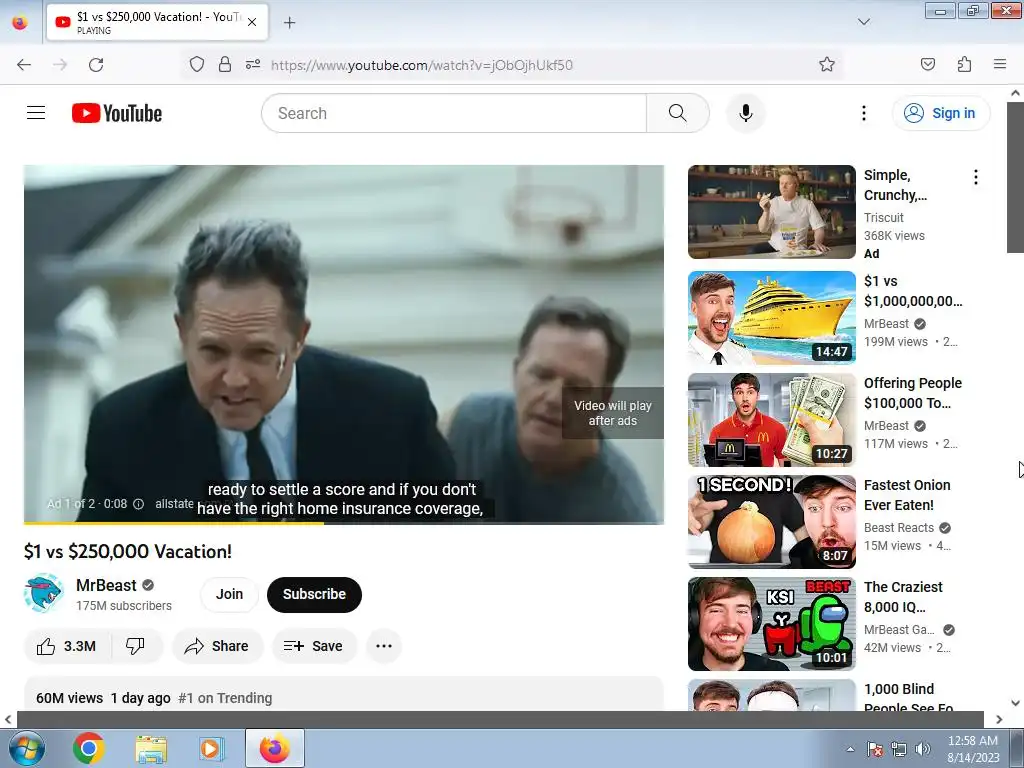Close the YouTube tab
The image size is (1024, 768).
252,22
